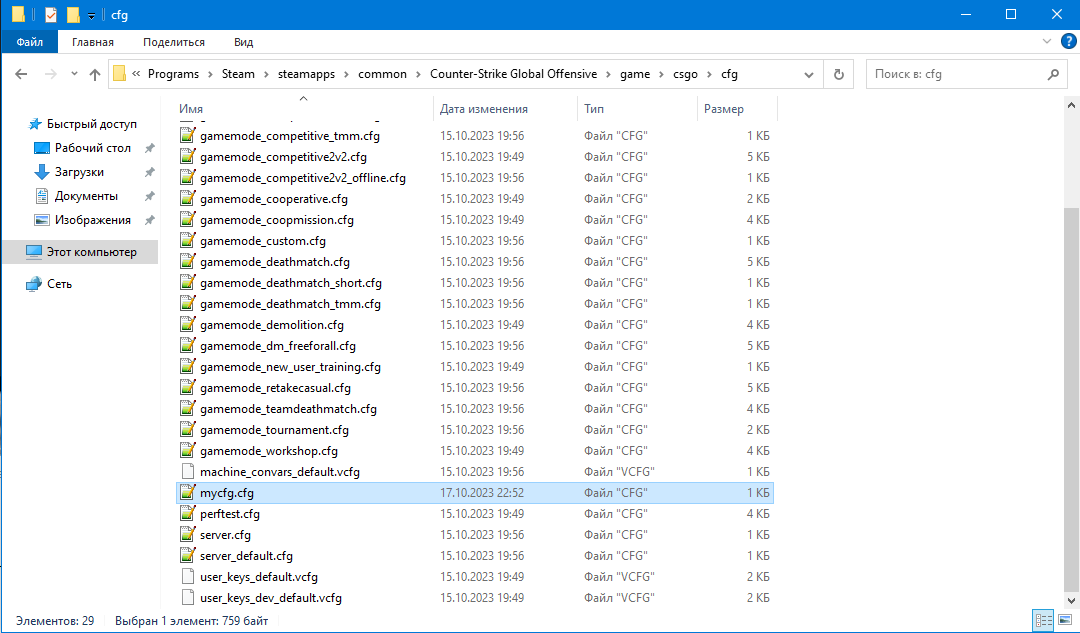Select user_keys_dev_default.vcfg file name
Screen dimensions: 1080x633
271,598
